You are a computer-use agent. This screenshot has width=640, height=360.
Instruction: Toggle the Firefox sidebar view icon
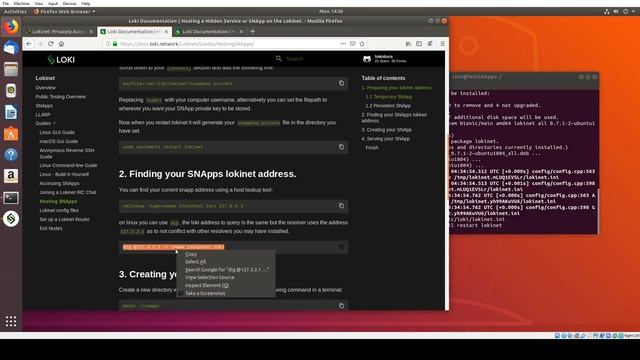pos(419,44)
